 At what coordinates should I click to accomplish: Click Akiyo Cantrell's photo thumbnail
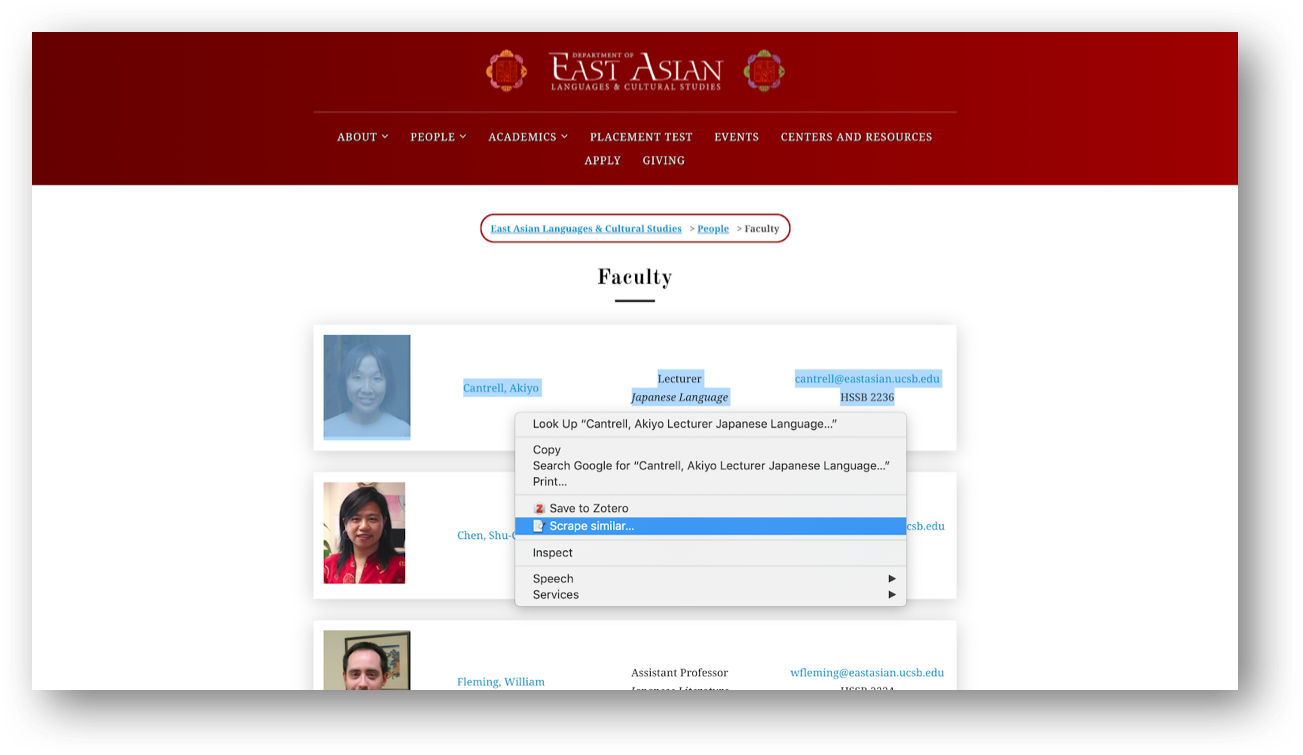click(x=367, y=387)
